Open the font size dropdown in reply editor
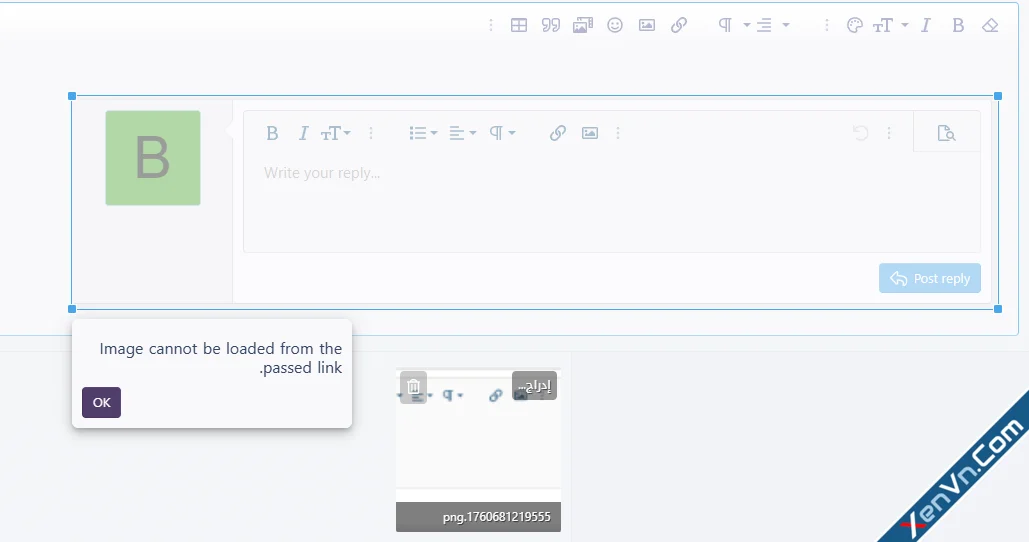The height and width of the screenshot is (542, 1029). point(335,133)
